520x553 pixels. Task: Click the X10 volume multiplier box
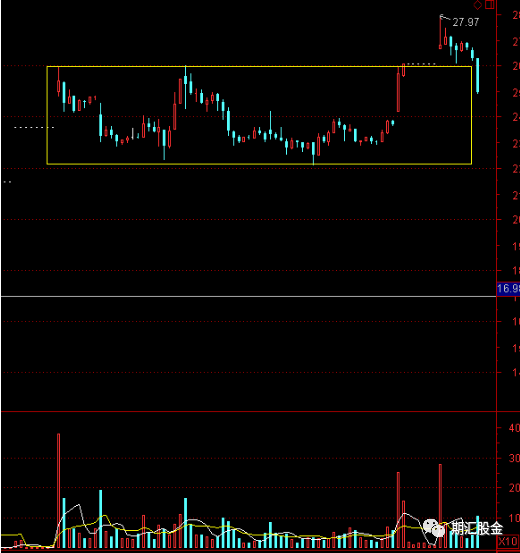click(x=508, y=541)
